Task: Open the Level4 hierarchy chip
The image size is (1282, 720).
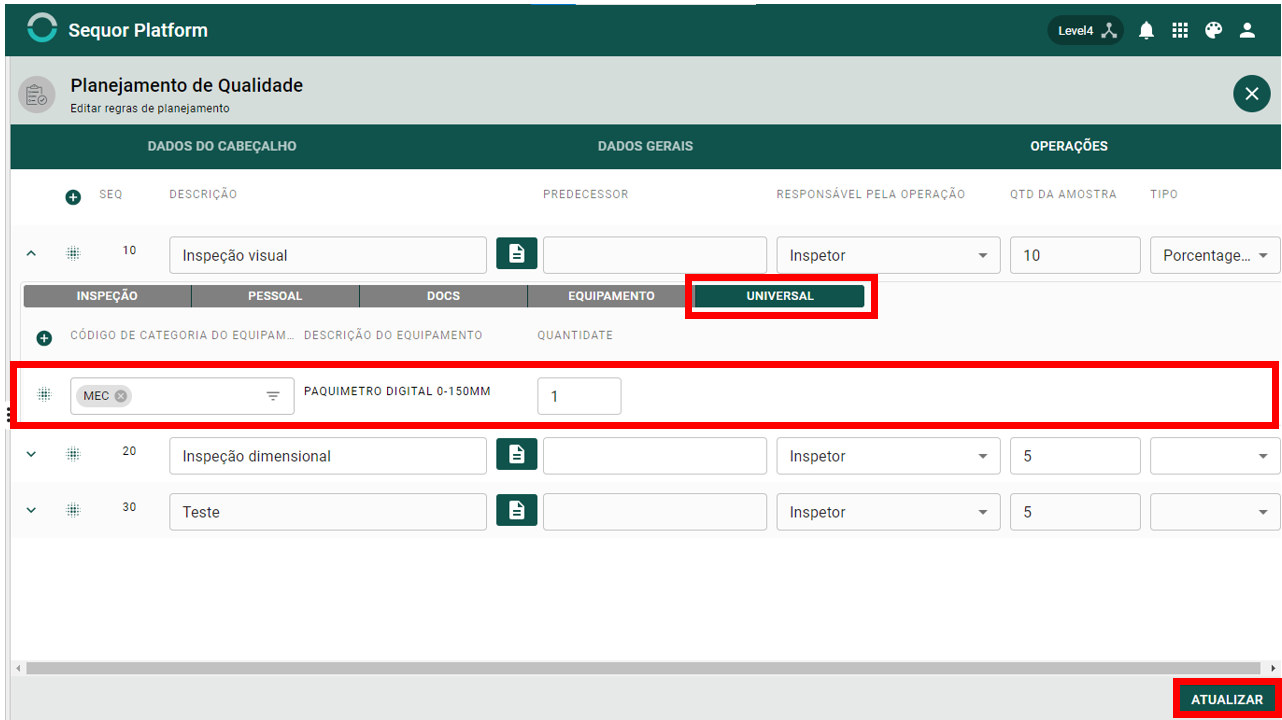Action: tap(1086, 30)
